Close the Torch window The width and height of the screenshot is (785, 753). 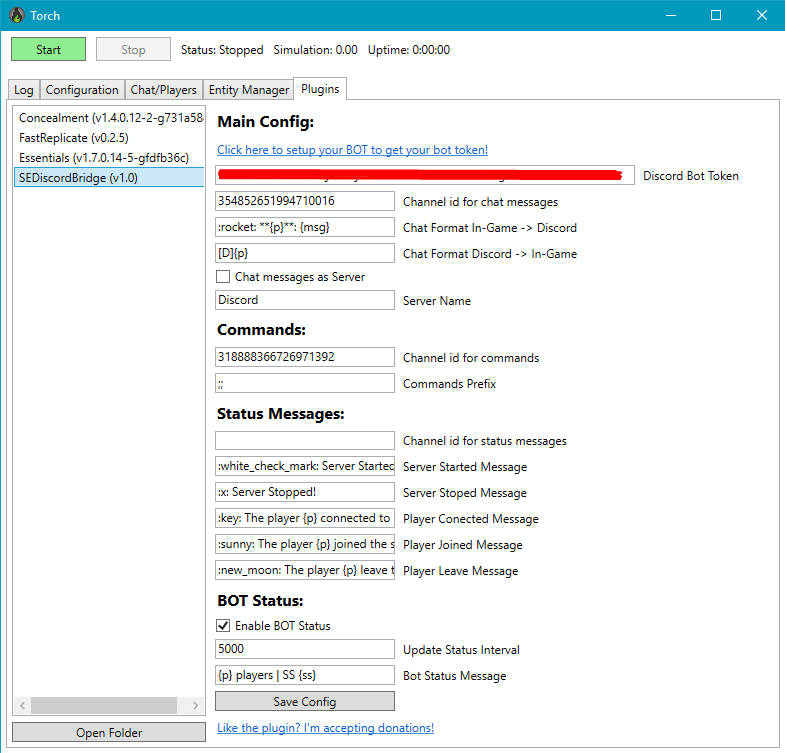pos(761,16)
